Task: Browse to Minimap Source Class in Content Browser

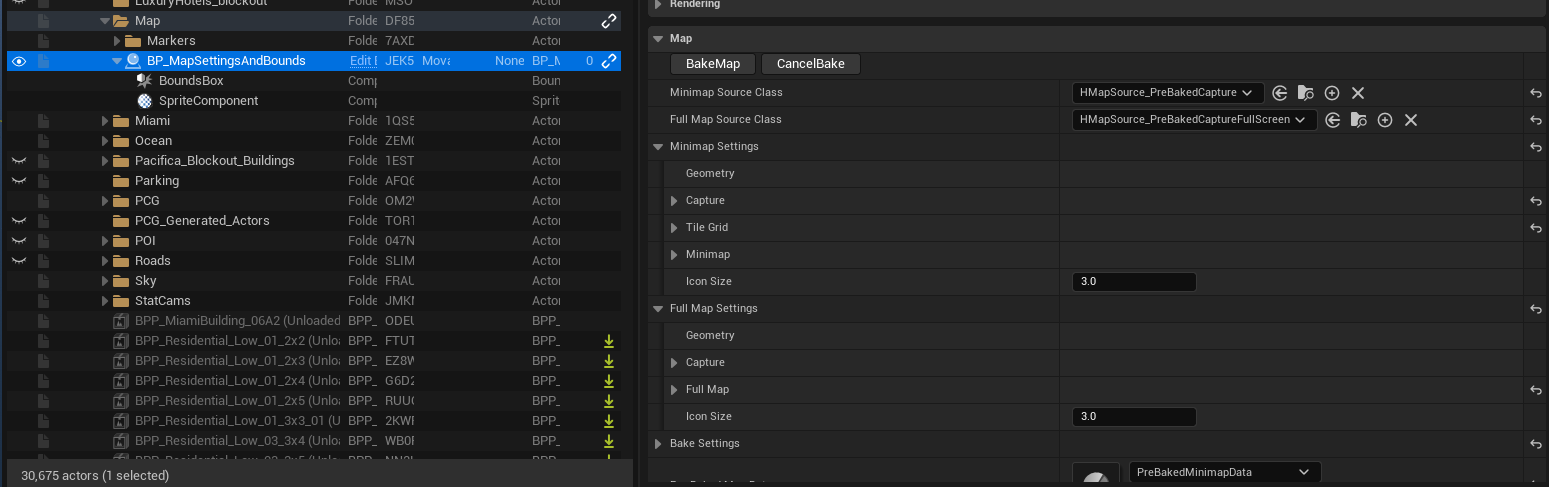Action: [1305, 93]
